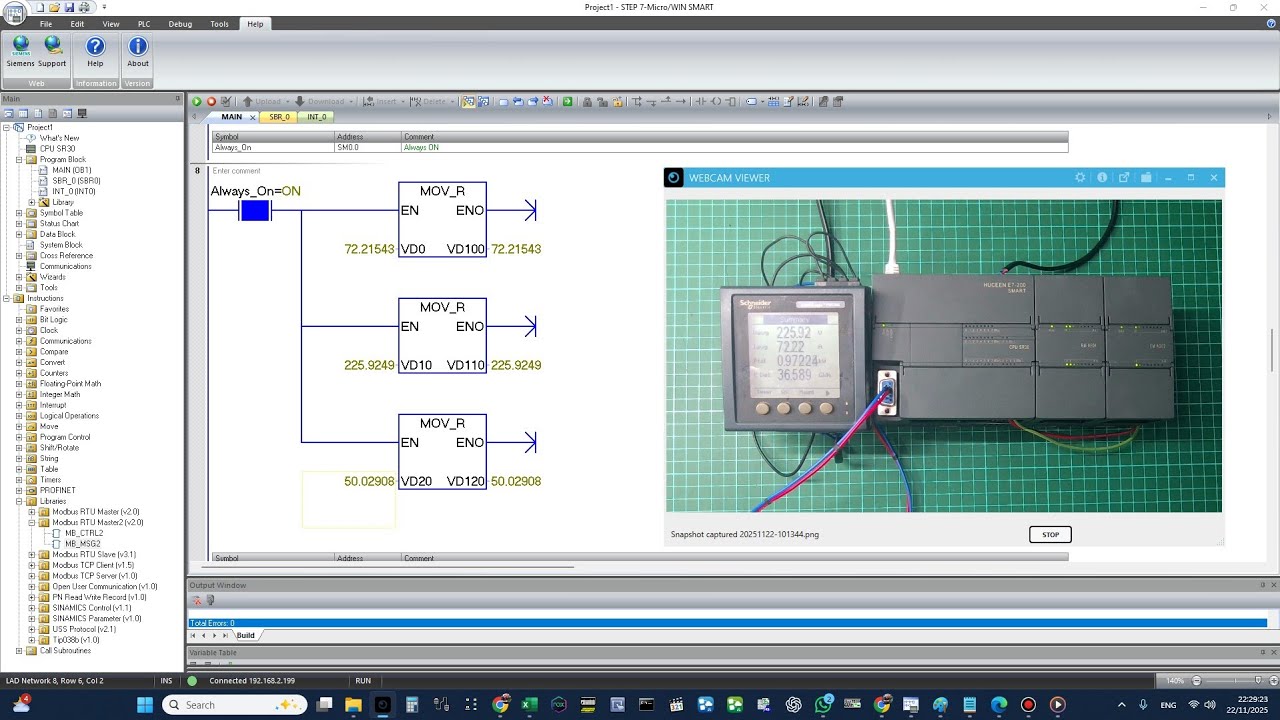Open the Tools ribbon tab
1280x720 pixels.
(x=219, y=24)
